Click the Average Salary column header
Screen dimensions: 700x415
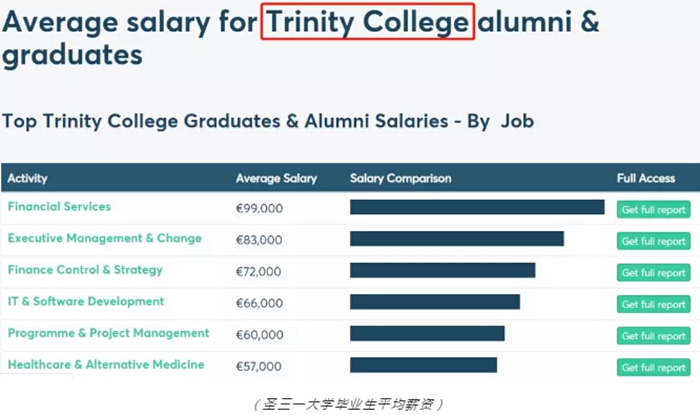point(276,179)
